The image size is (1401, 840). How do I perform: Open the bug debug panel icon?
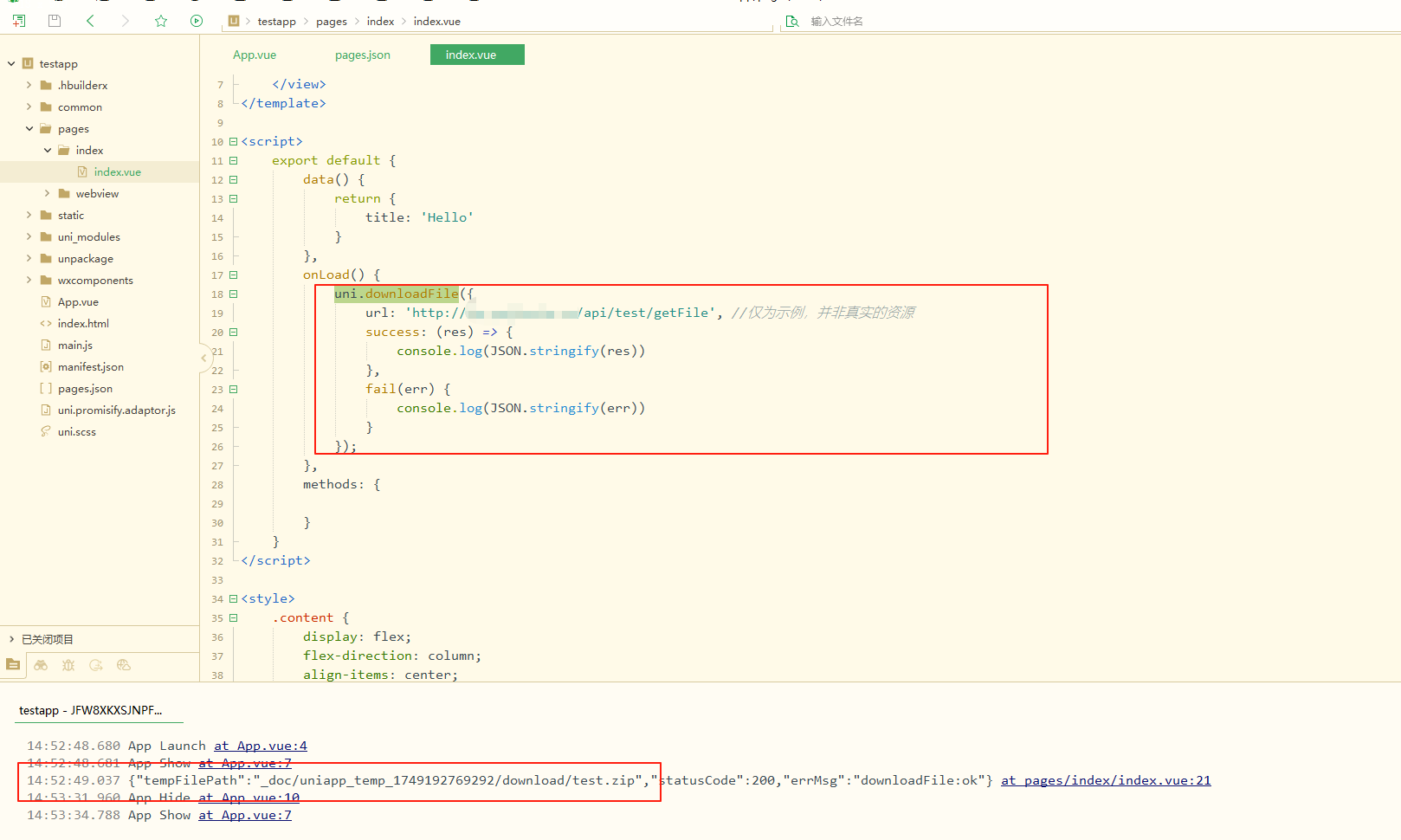(x=68, y=665)
